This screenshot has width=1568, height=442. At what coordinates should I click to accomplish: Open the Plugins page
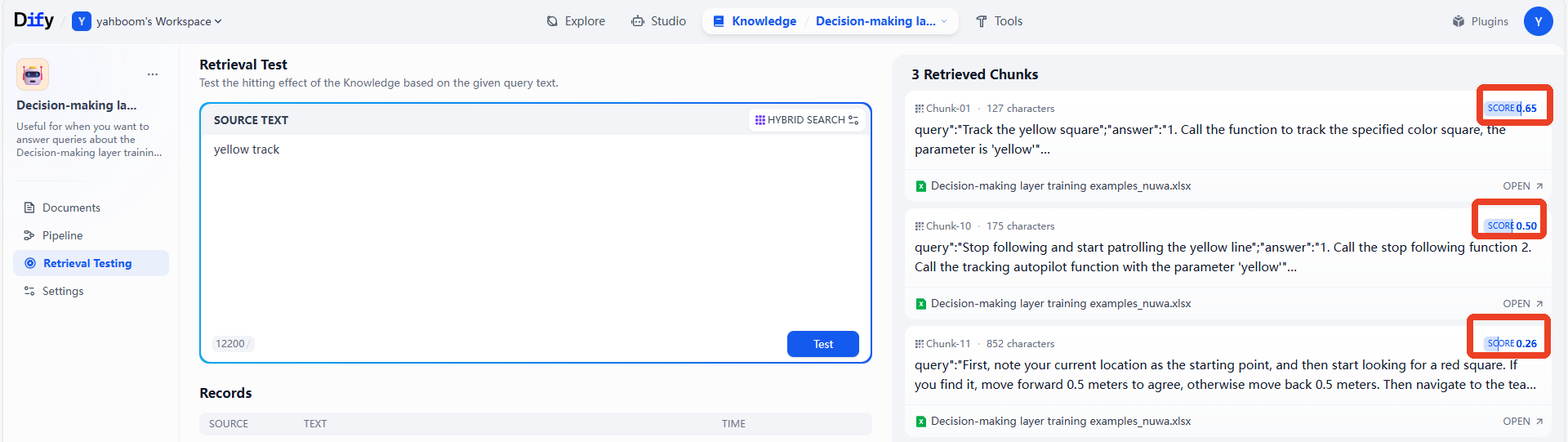(x=1480, y=21)
